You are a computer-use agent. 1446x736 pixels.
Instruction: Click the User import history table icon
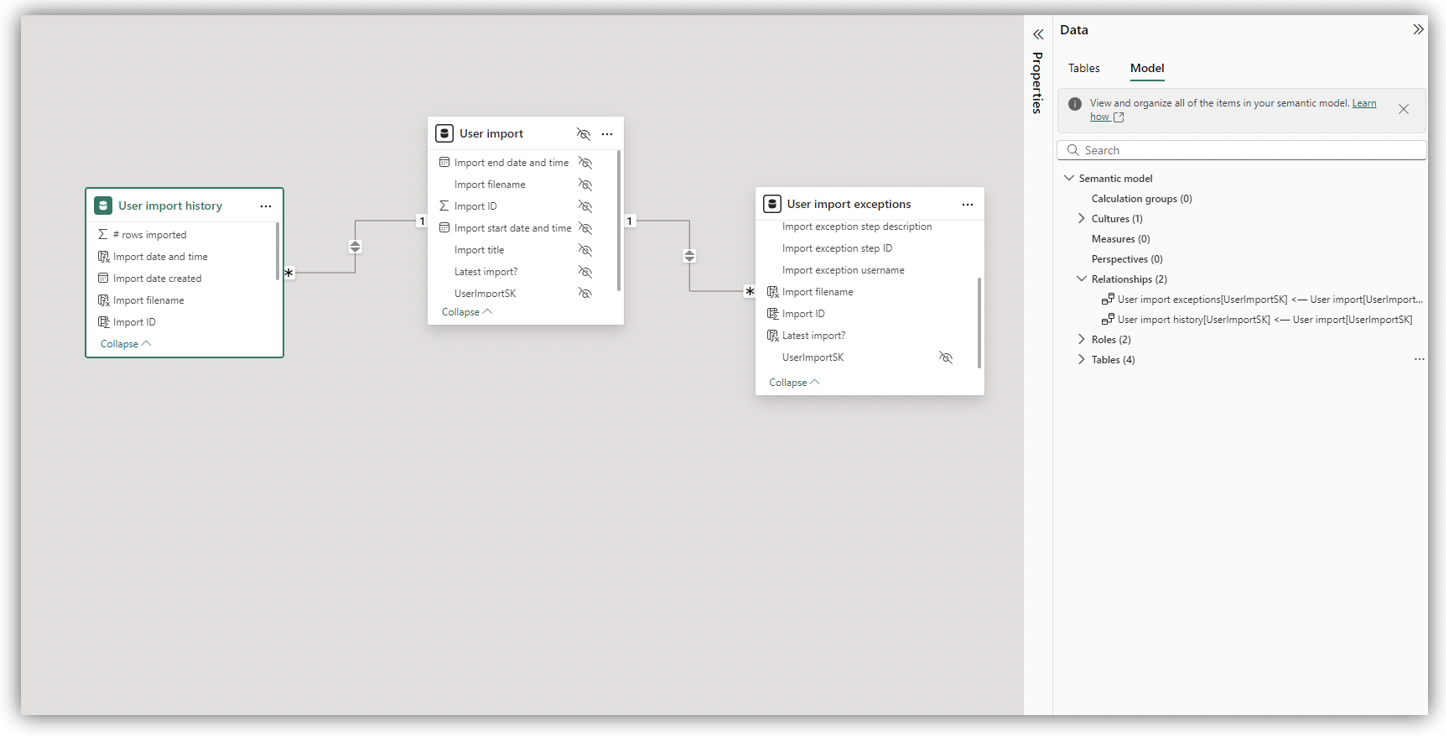click(x=103, y=205)
